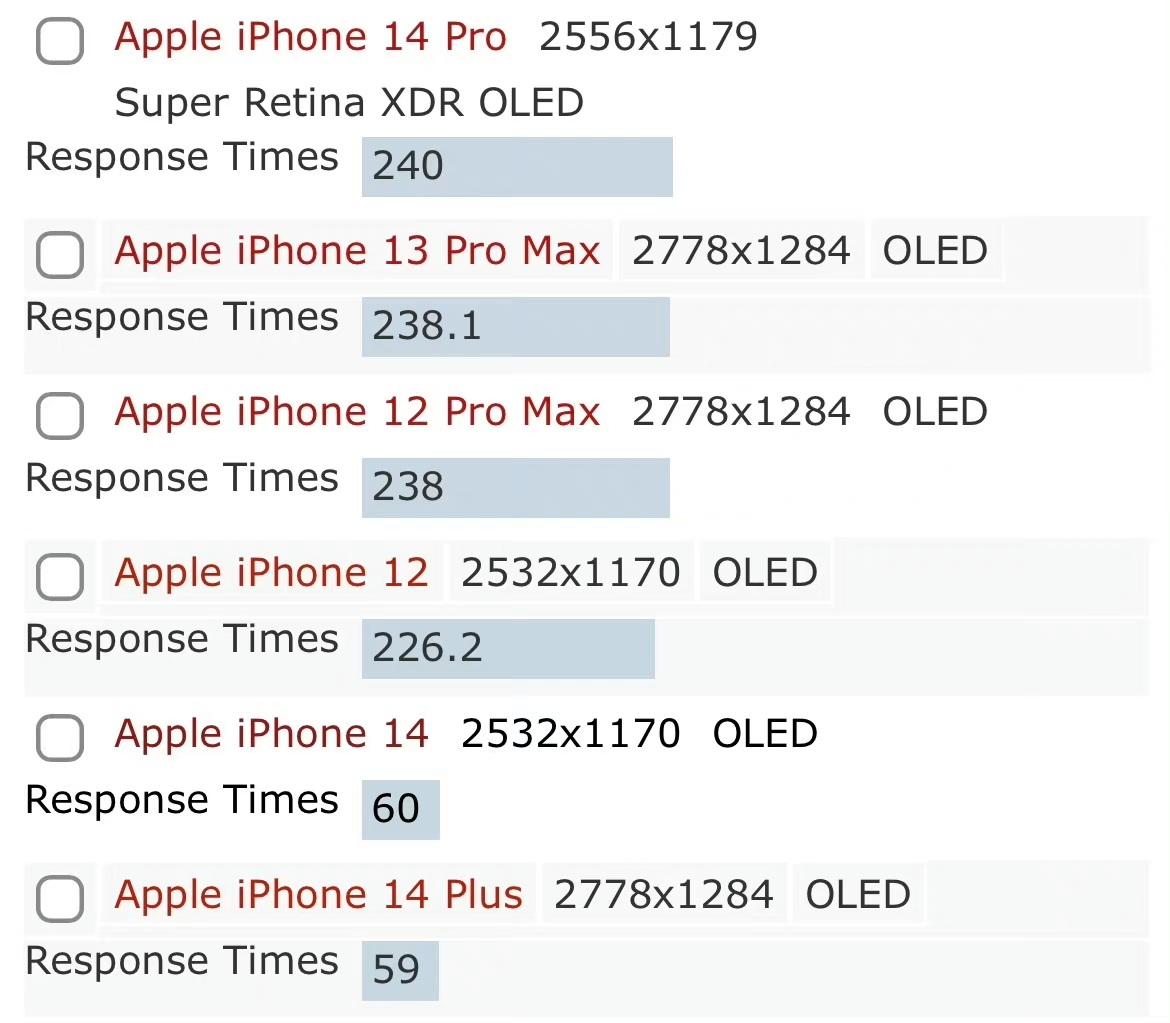This screenshot has width=1170, height=1023.
Task: Toggle the Apple iPhone 14 checkbox
Action: coord(59,738)
